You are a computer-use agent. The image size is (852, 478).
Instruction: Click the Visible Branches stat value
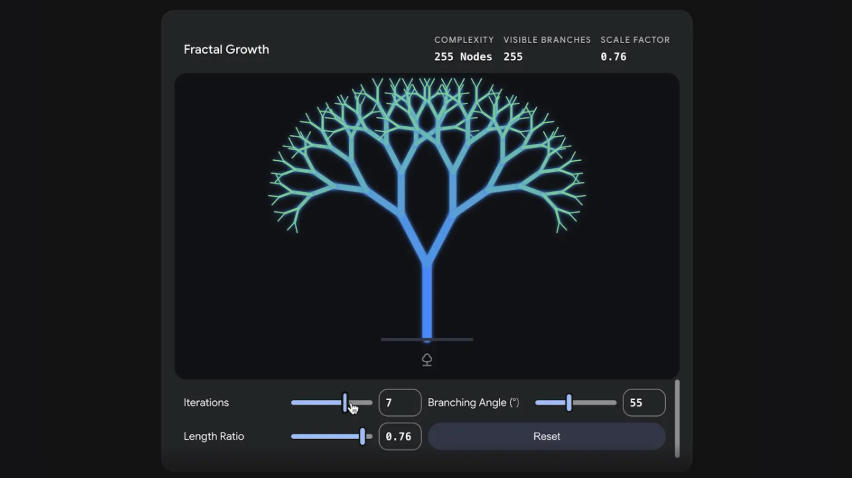[x=513, y=57]
